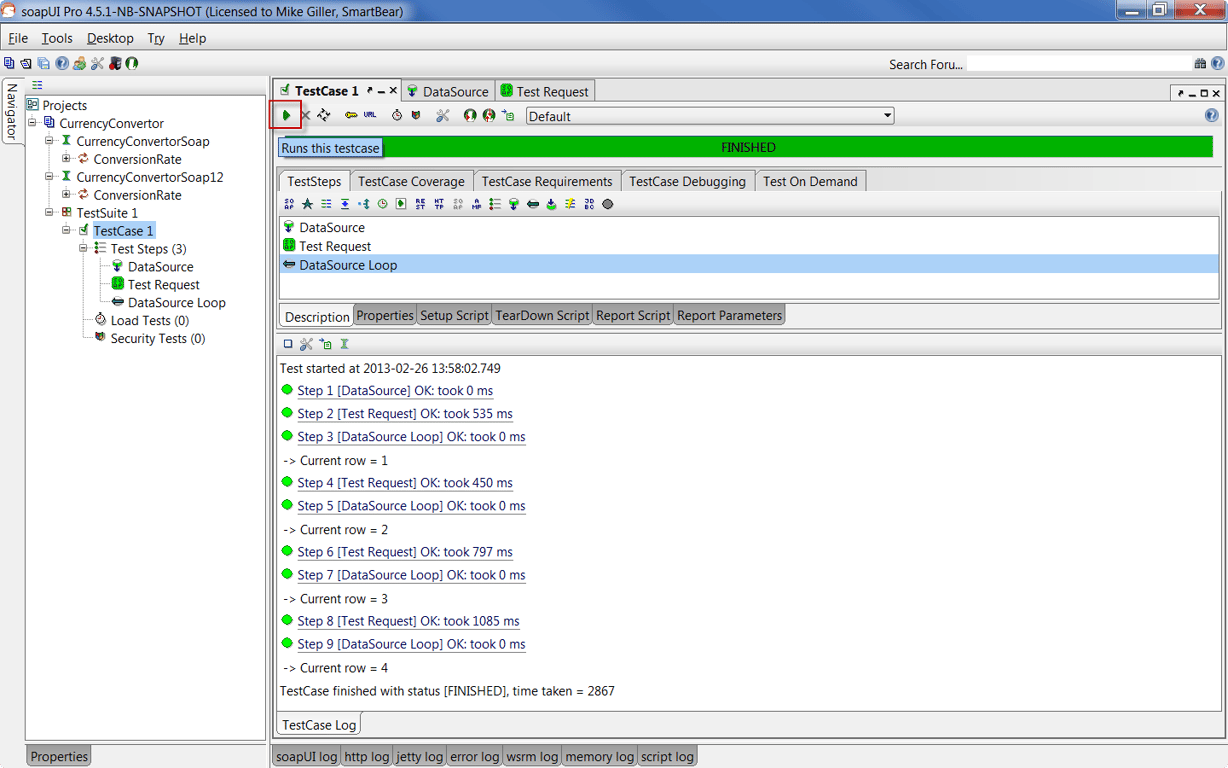The height and width of the screenshot is (768, 1228).
Task: Select Security Tests (0) in navigator
Action: coord(157,339)
